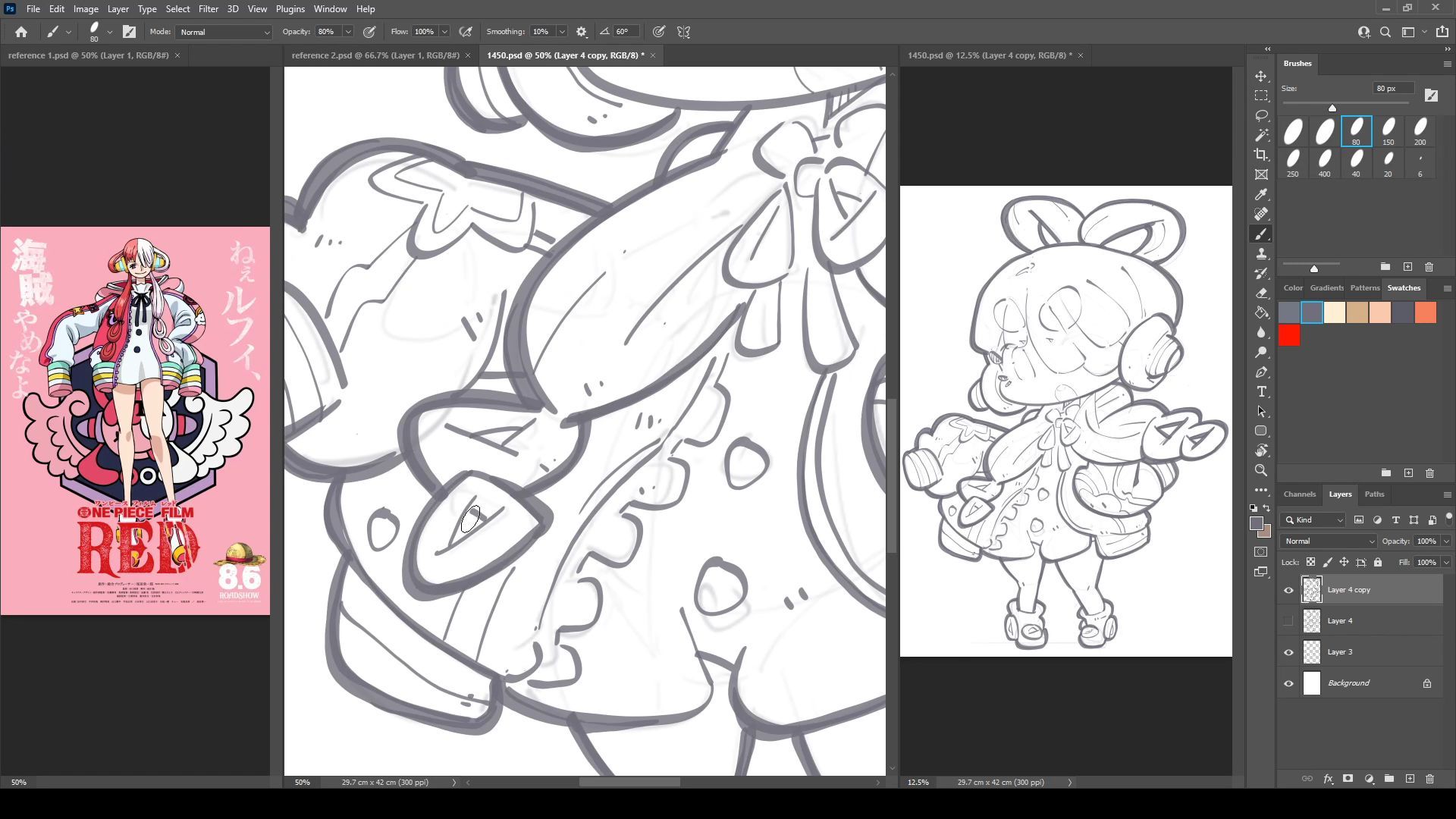This screenshot has height=819, width=1456.
Task: Open the brush Mode dropdown
Action: pyautogui.click(x=224, y=32)
